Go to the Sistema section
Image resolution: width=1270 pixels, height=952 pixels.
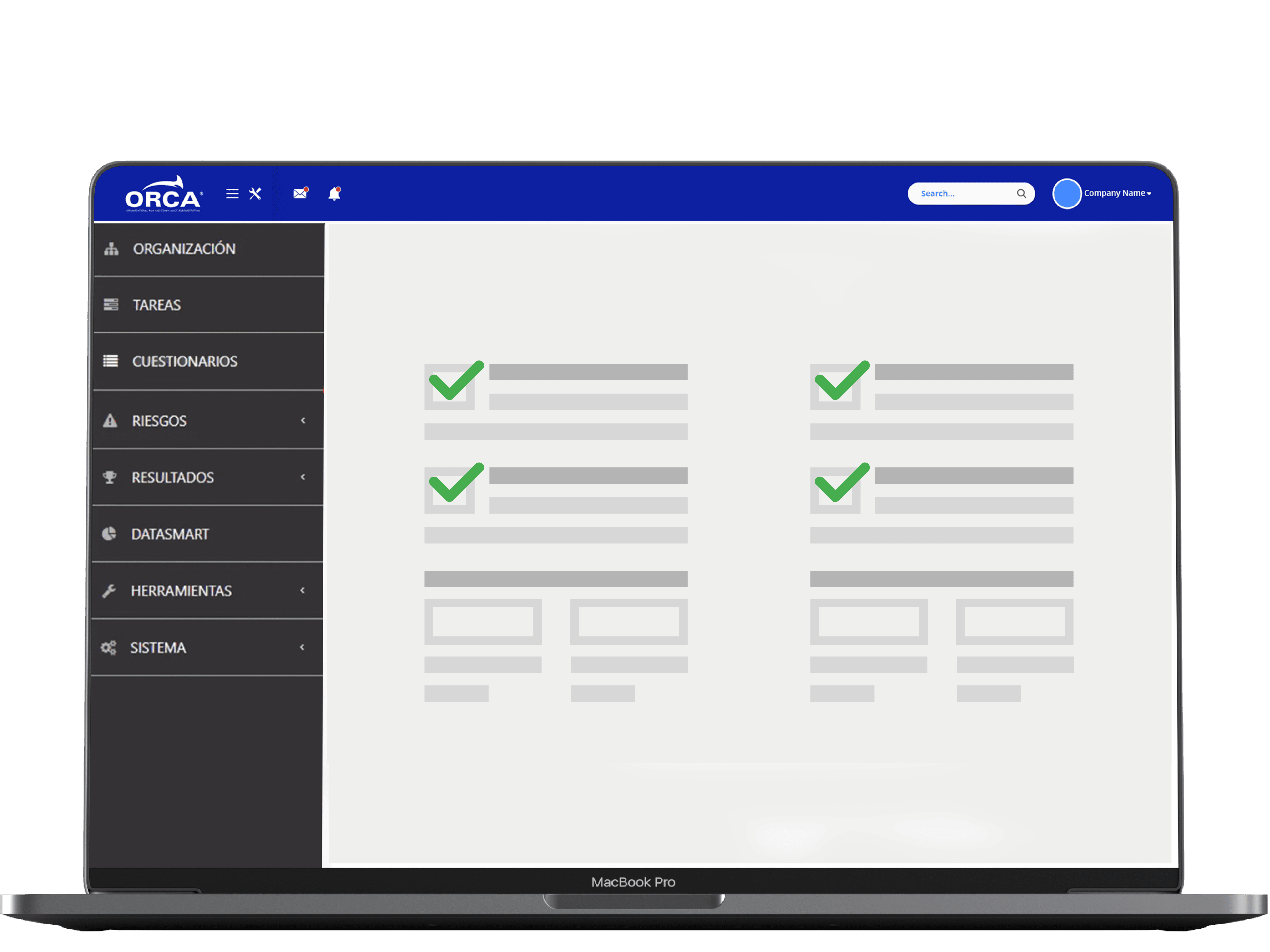click(x=158, y=648)
